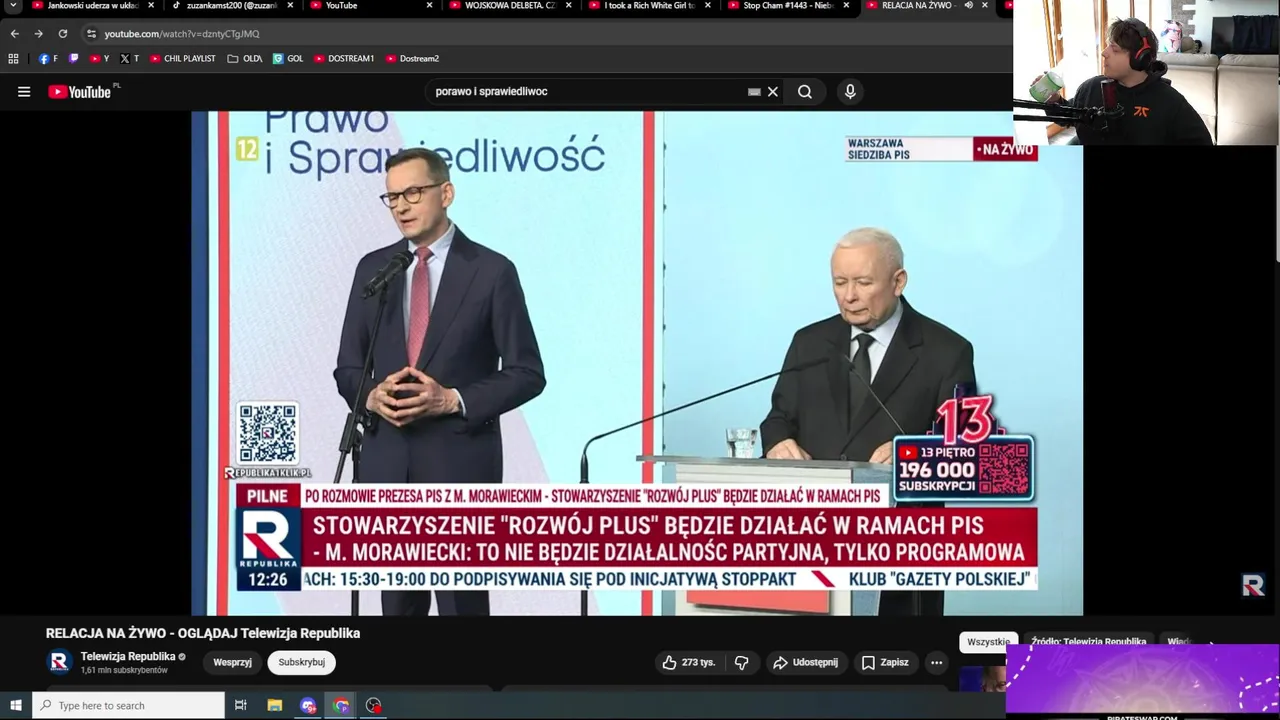
Task: Share the video with Udostępnij
Action: (806, 662)
